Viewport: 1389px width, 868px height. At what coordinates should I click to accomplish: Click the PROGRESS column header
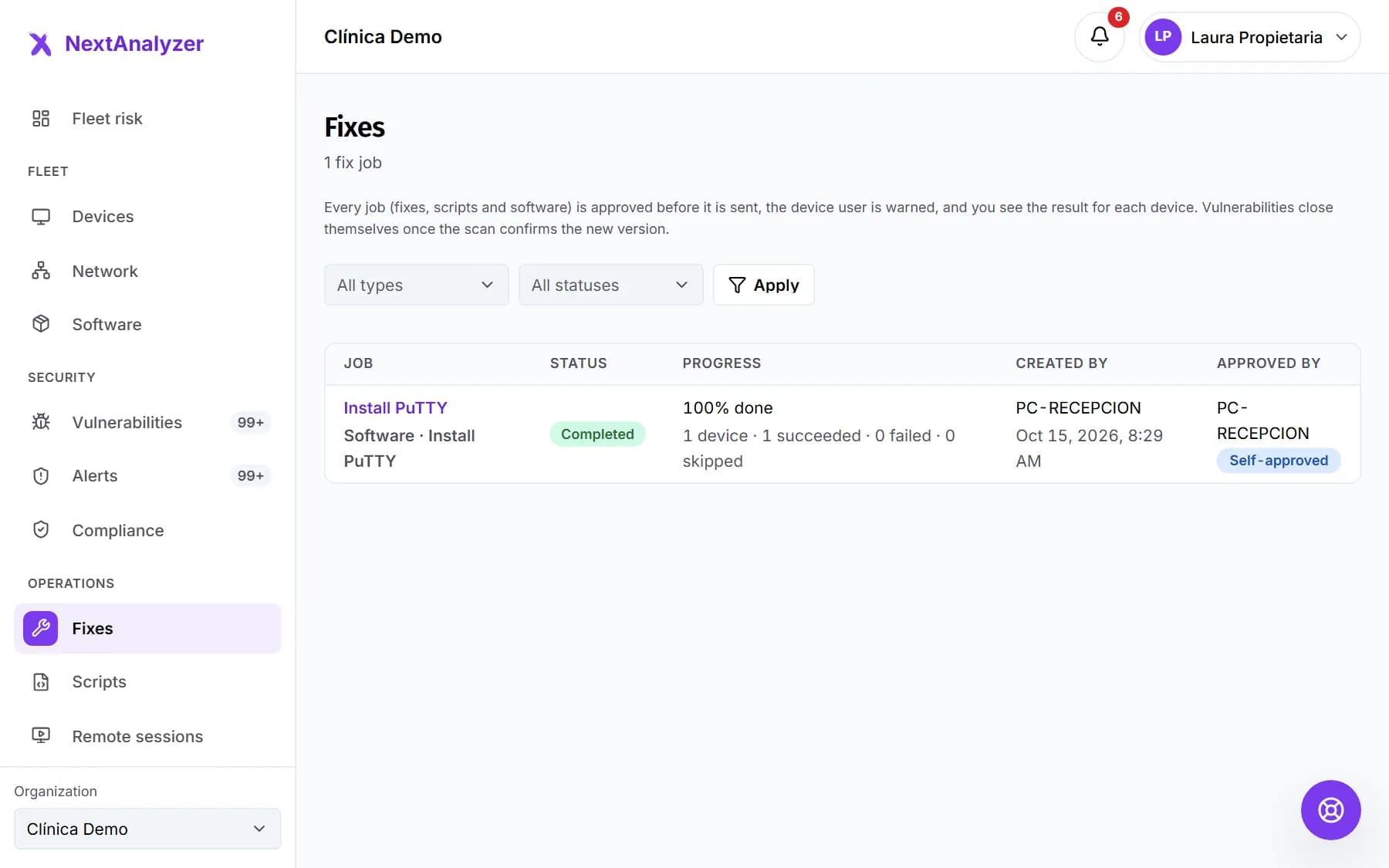click(722, 363)
